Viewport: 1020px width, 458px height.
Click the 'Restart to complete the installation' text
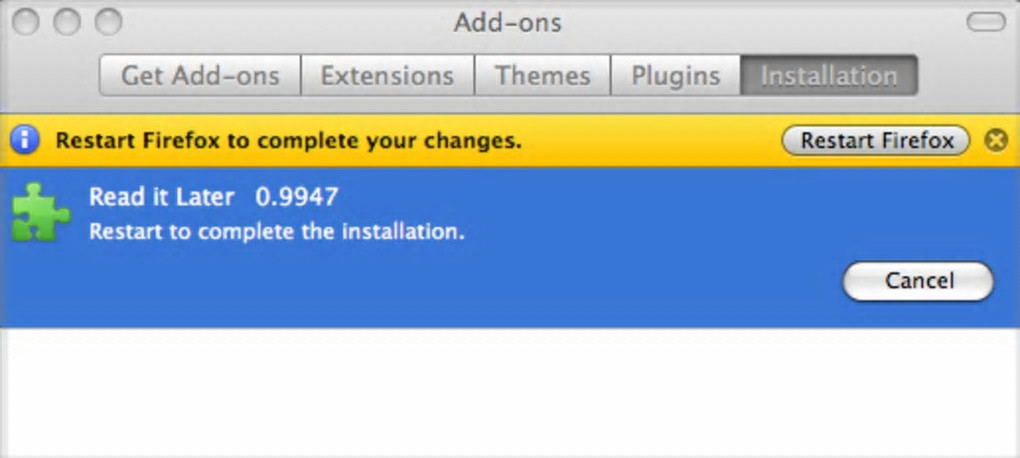click(277, 232)
